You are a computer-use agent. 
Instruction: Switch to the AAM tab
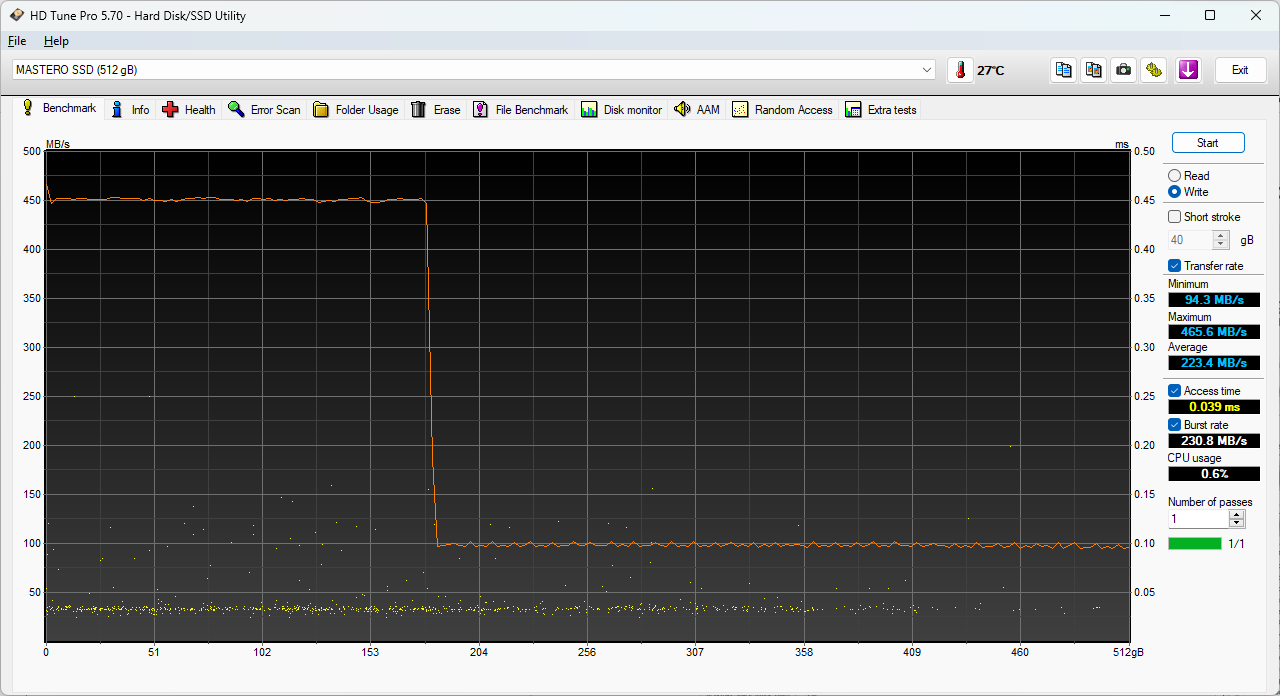tap(697, 110)
